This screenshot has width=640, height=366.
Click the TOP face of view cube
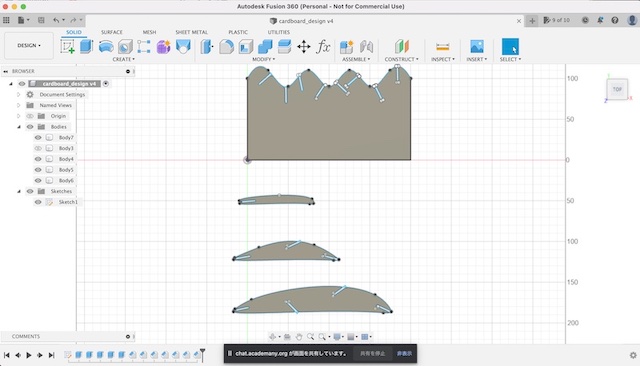(x=617, y=89)
